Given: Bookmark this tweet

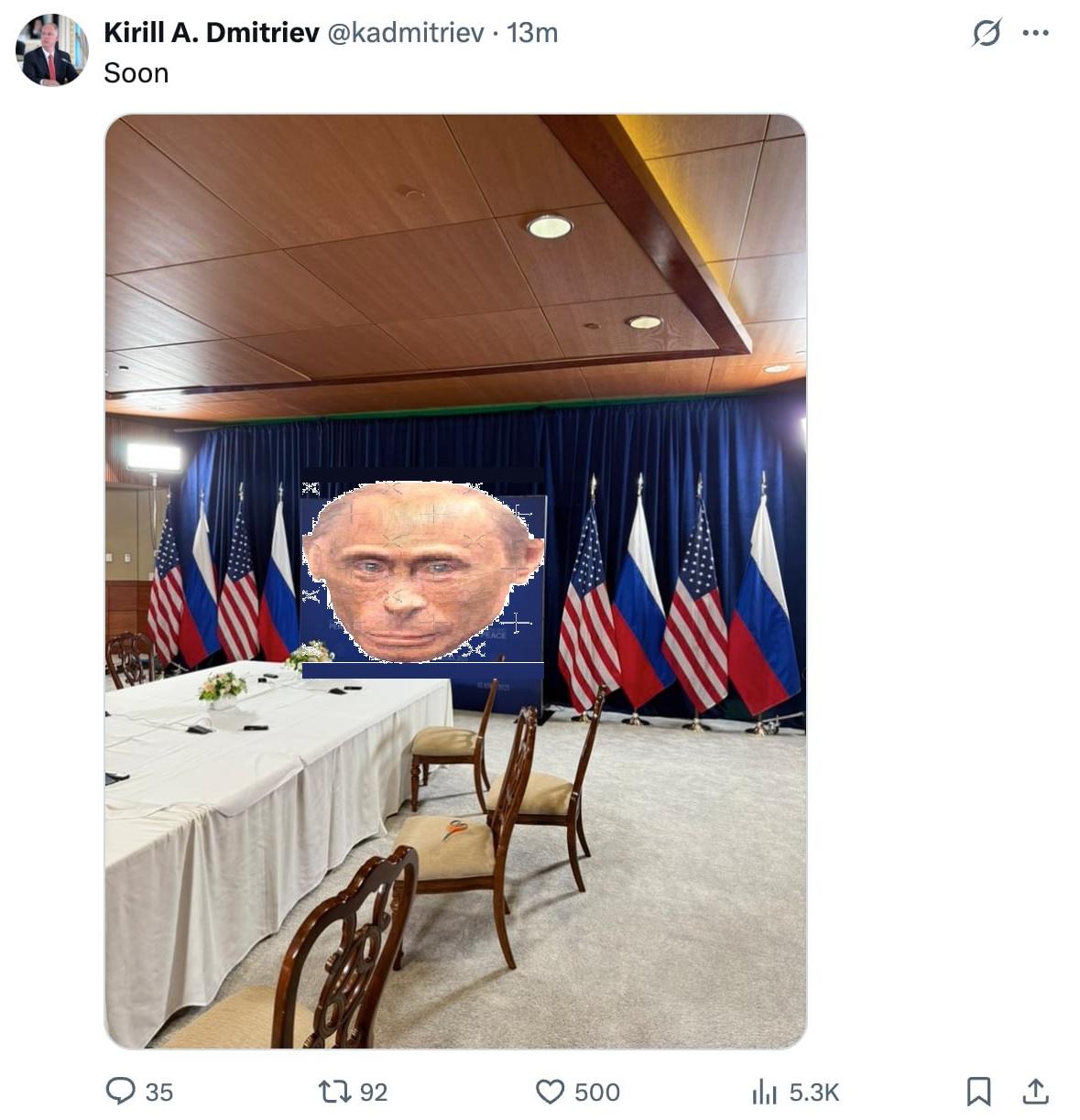Looking at the screenshot, I should coord(978,1092).
